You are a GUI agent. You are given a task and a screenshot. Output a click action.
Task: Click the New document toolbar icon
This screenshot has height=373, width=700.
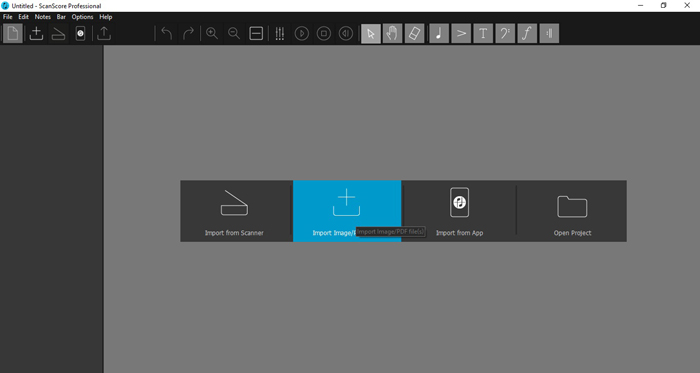(x=12, y=33)
